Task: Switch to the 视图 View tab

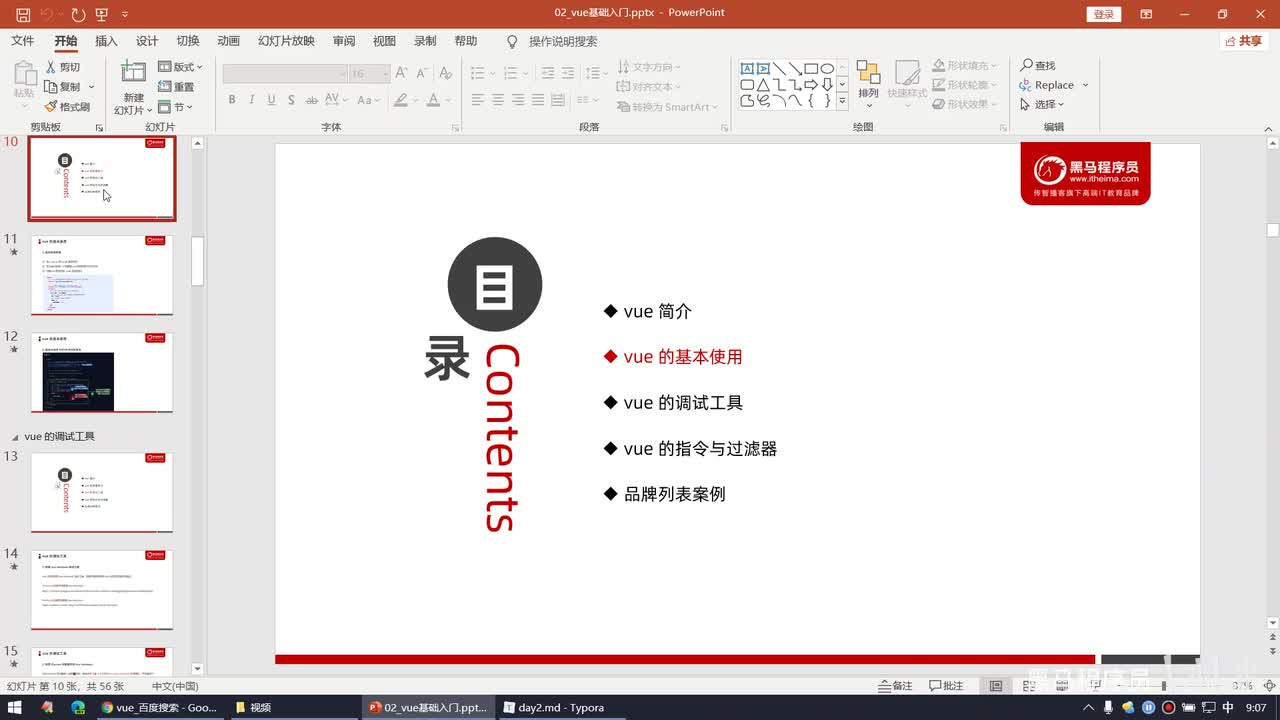Action: (384, 41)
